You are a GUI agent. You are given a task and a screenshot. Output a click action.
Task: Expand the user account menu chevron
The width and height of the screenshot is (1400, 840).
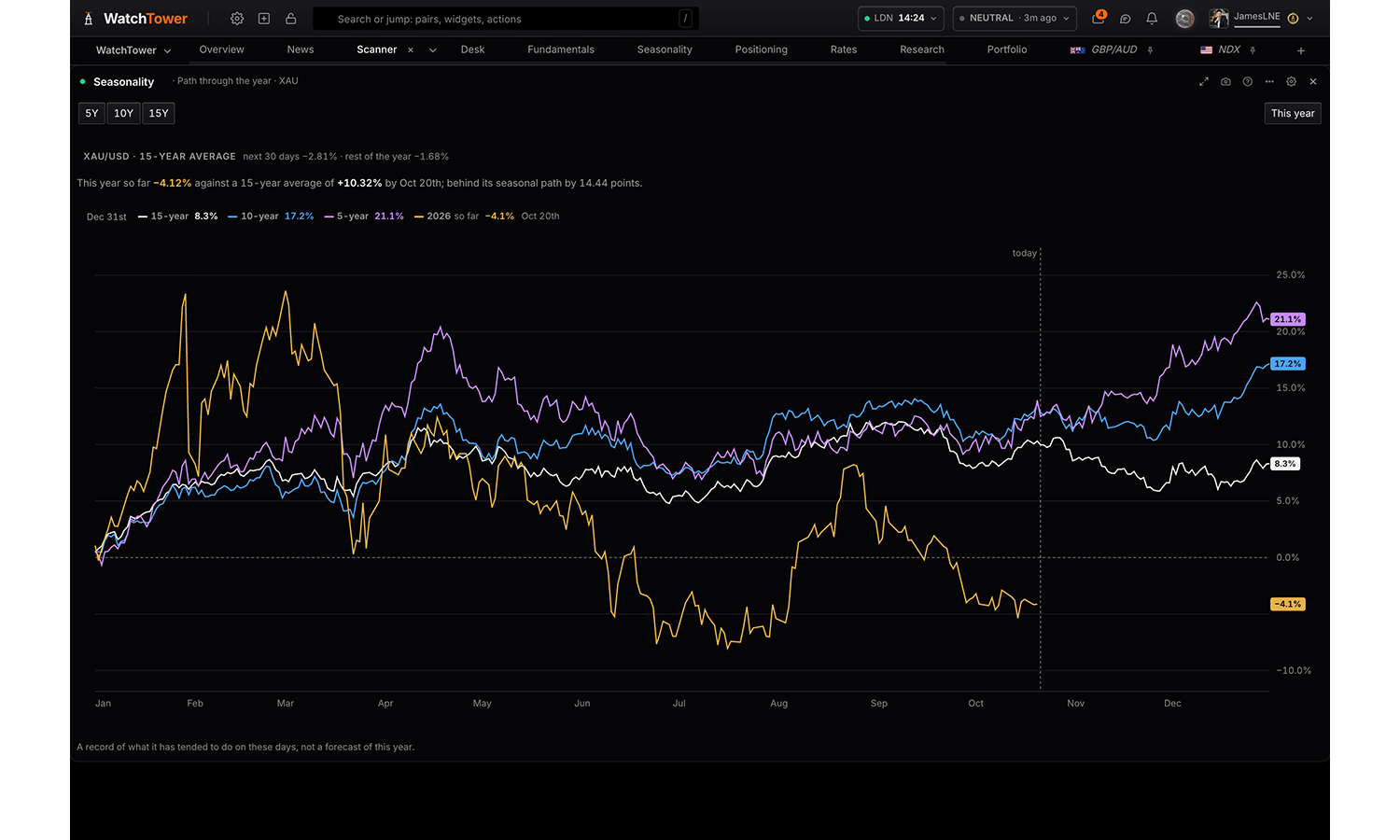tap(1310, 19)
